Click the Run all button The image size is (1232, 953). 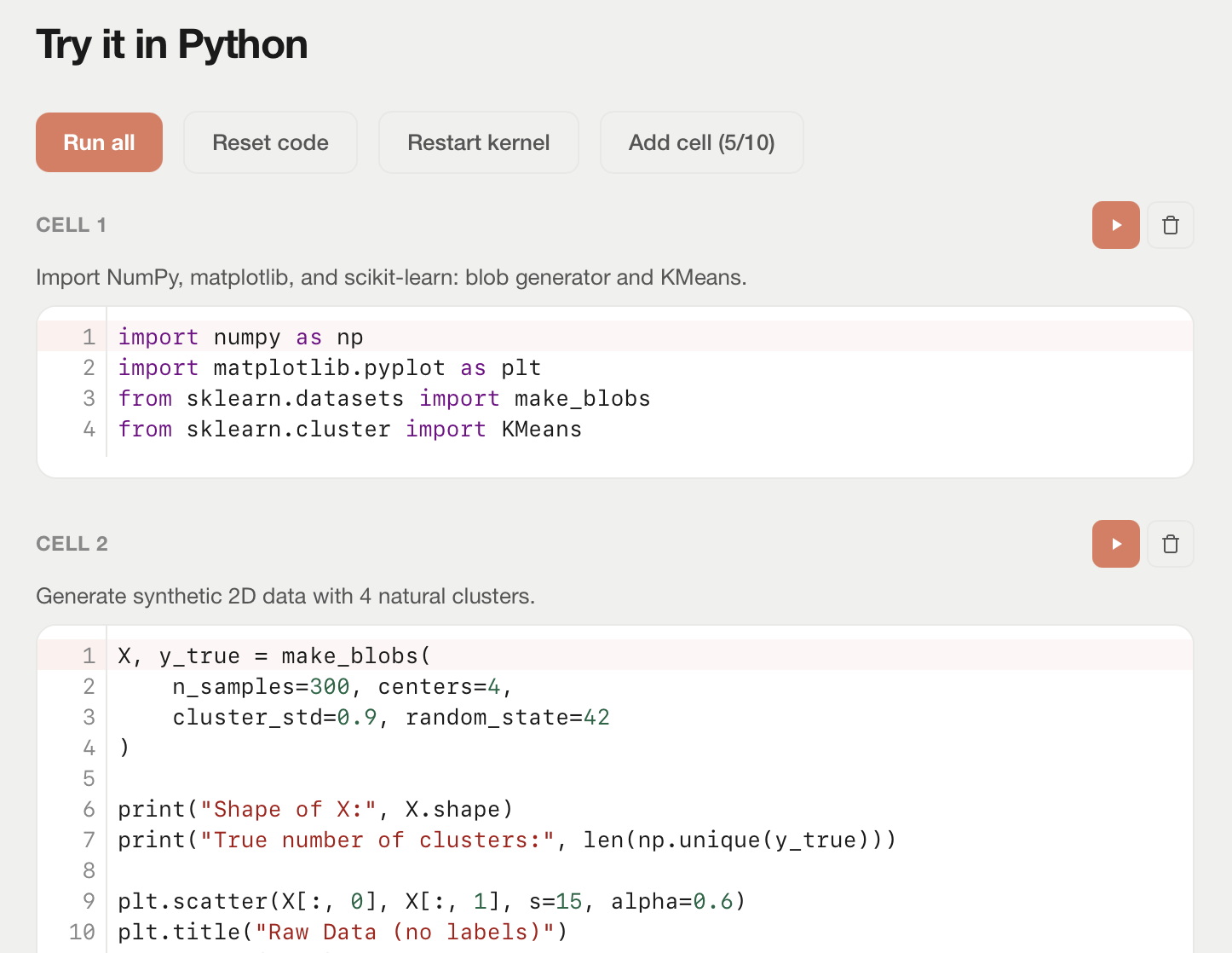[99, 142]
